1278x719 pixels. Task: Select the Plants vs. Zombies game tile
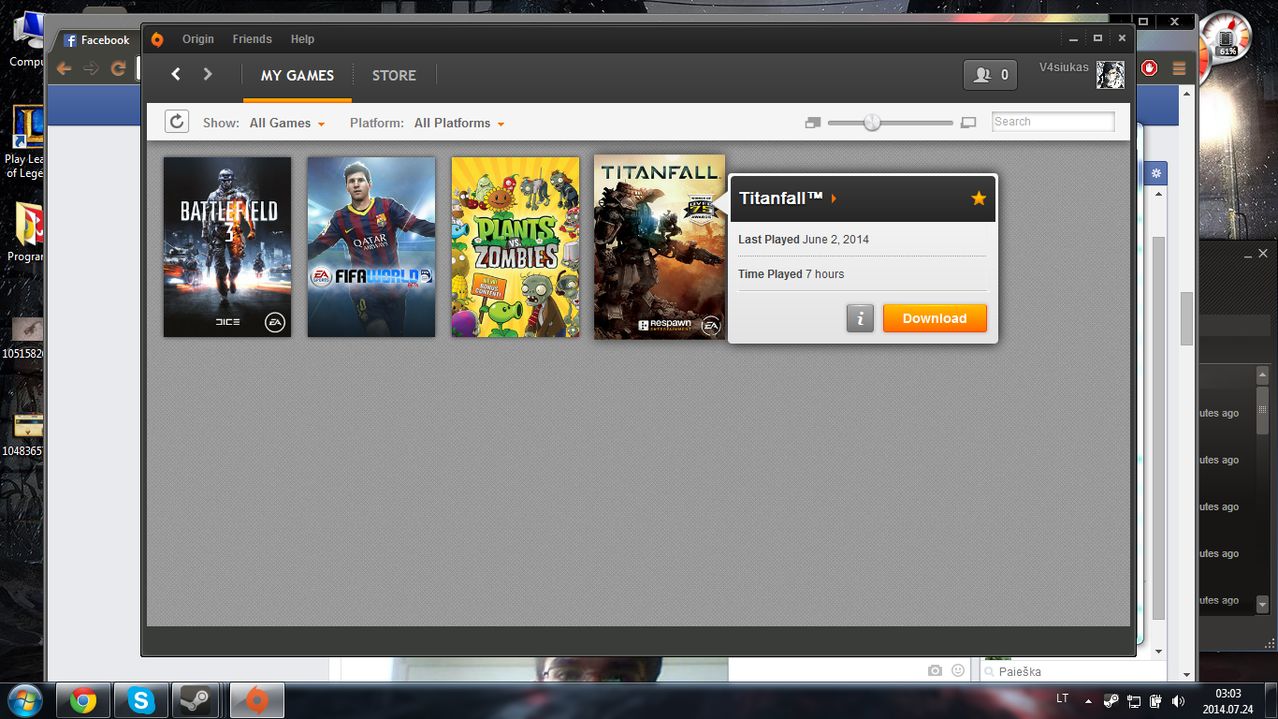pos(515,246)
